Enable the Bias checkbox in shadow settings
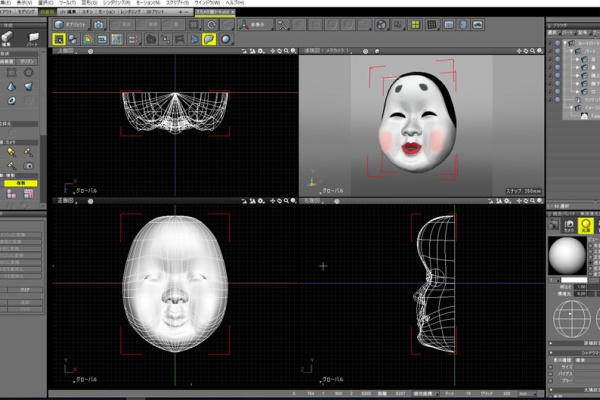The width and height of the screenshot is (600, 400). point(550,374)
